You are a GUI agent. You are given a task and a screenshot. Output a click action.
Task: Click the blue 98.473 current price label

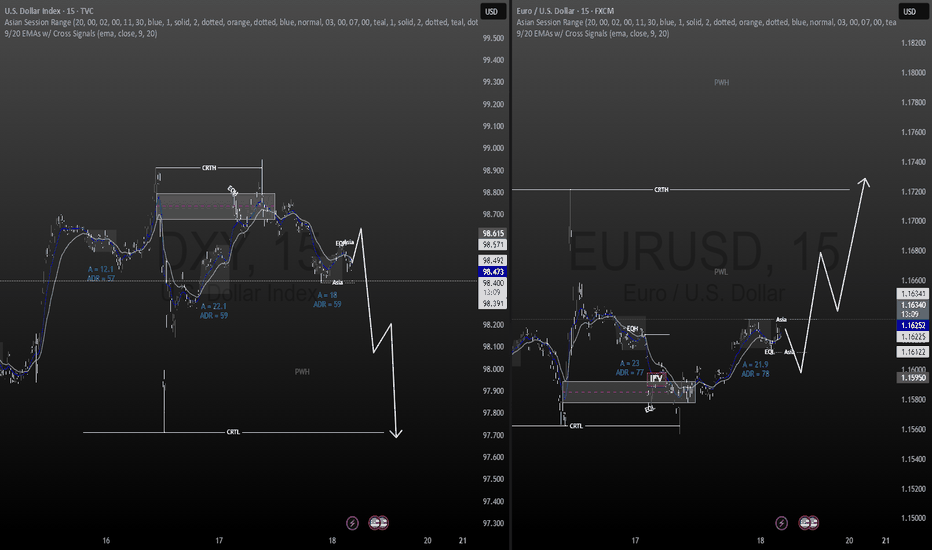pos(493,272)
